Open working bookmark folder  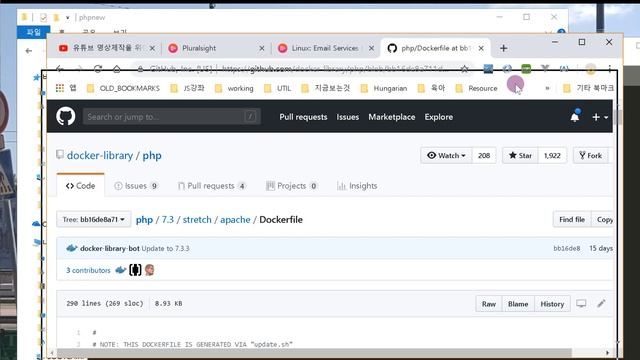[x=234, y=88]
